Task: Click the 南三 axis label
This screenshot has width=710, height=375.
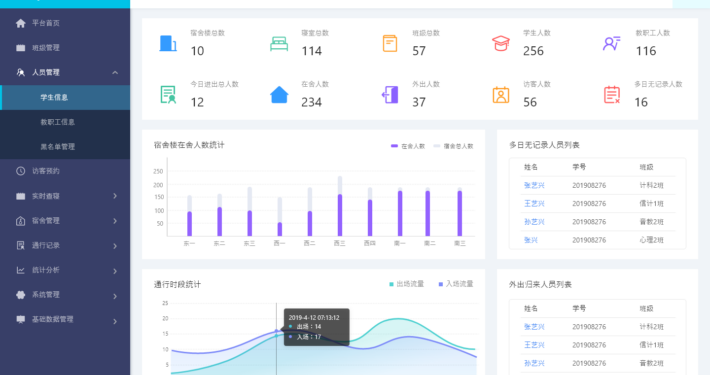Action: (x=460, y=243)
